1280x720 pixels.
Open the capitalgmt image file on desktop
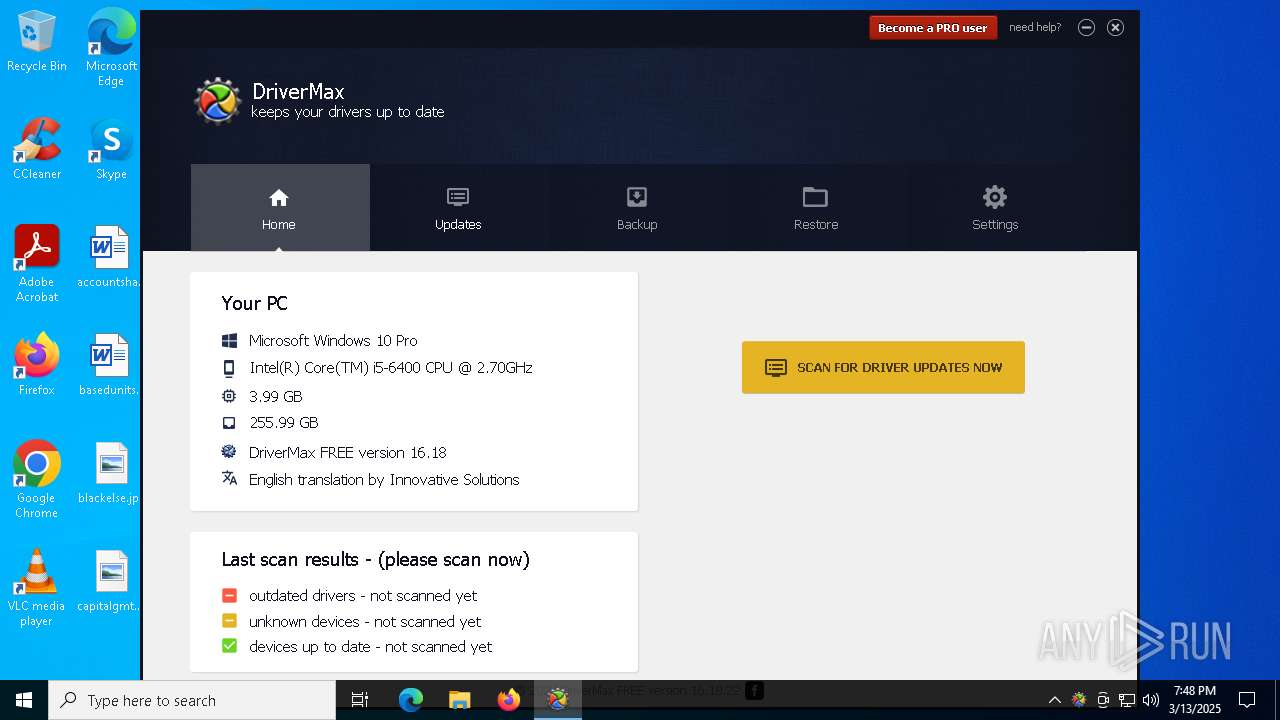[109, 581]
